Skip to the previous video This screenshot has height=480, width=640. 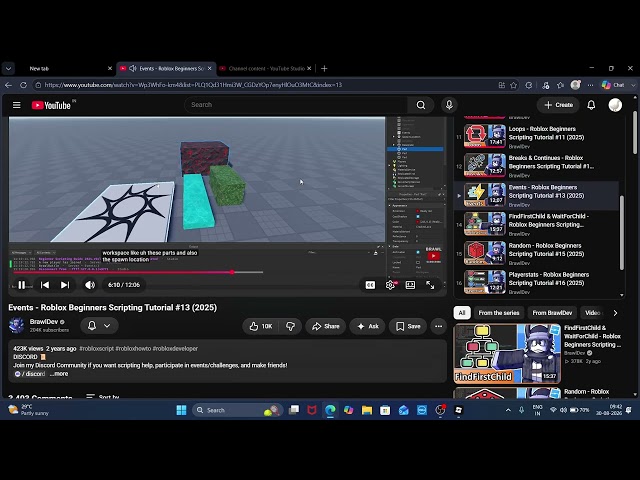pyautogui.click(x=45, y=285)
